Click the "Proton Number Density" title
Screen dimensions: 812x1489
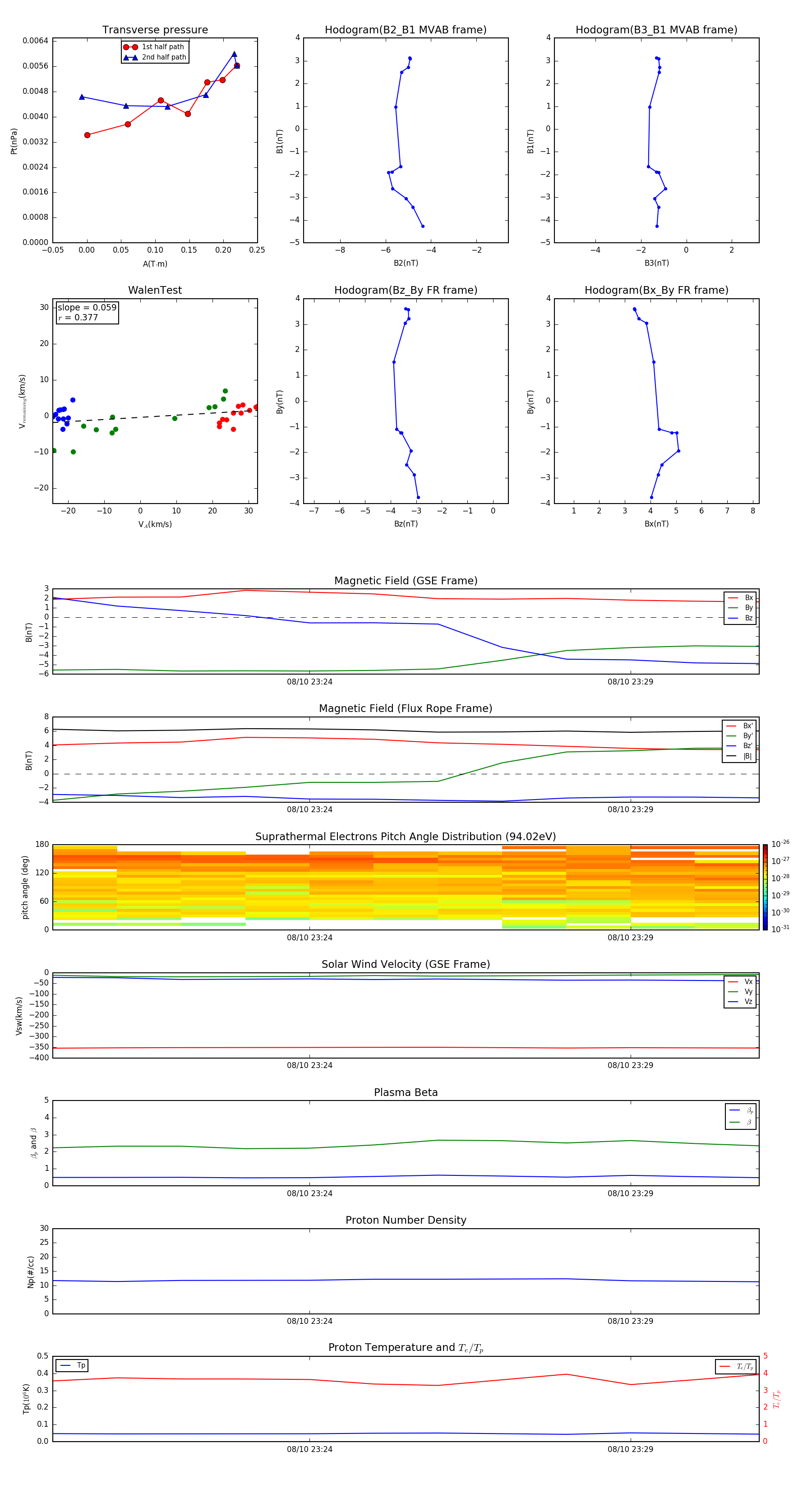pos(406,1220)
